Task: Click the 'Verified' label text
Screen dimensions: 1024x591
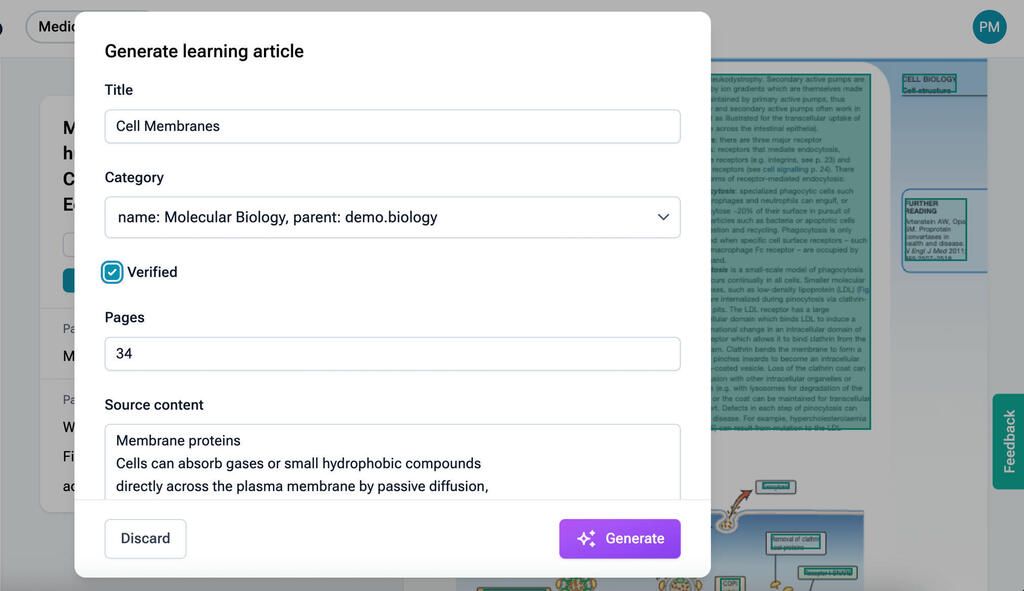Action: tap(152, 272)
